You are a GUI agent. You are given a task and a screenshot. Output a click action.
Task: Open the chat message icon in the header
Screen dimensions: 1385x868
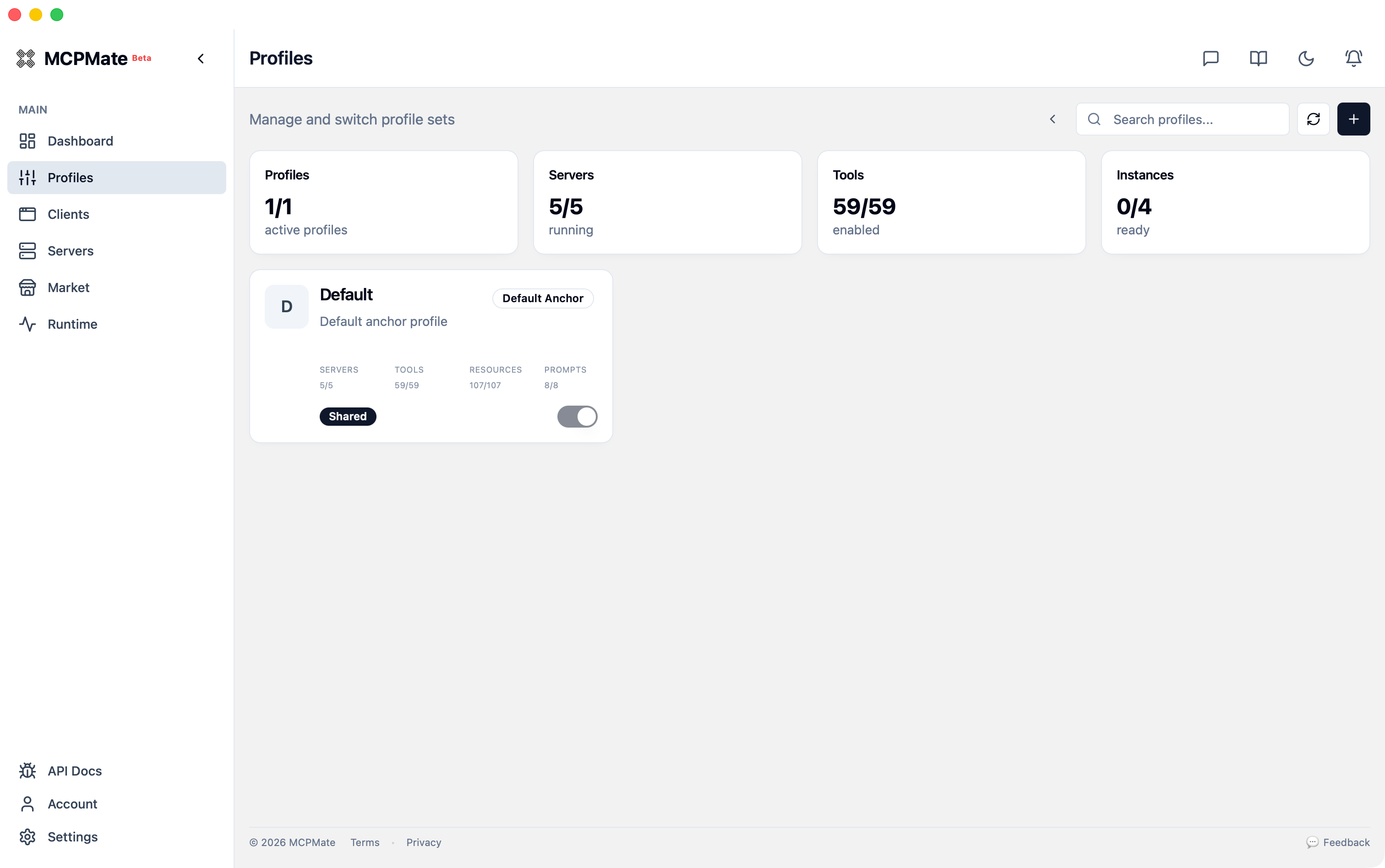pyautogui.click(x=1210, y=58)
